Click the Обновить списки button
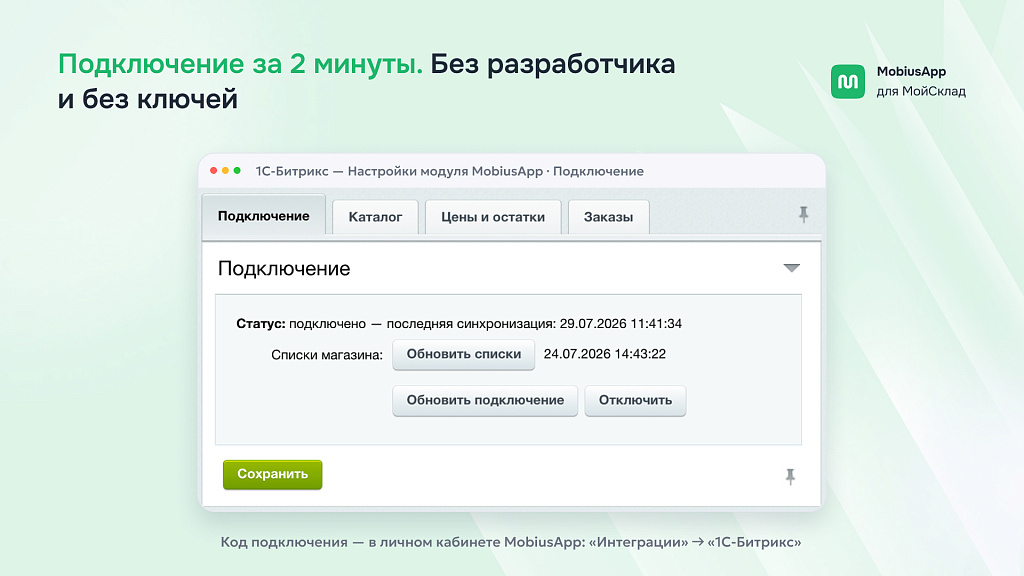1024x576 pixels. 464,354
